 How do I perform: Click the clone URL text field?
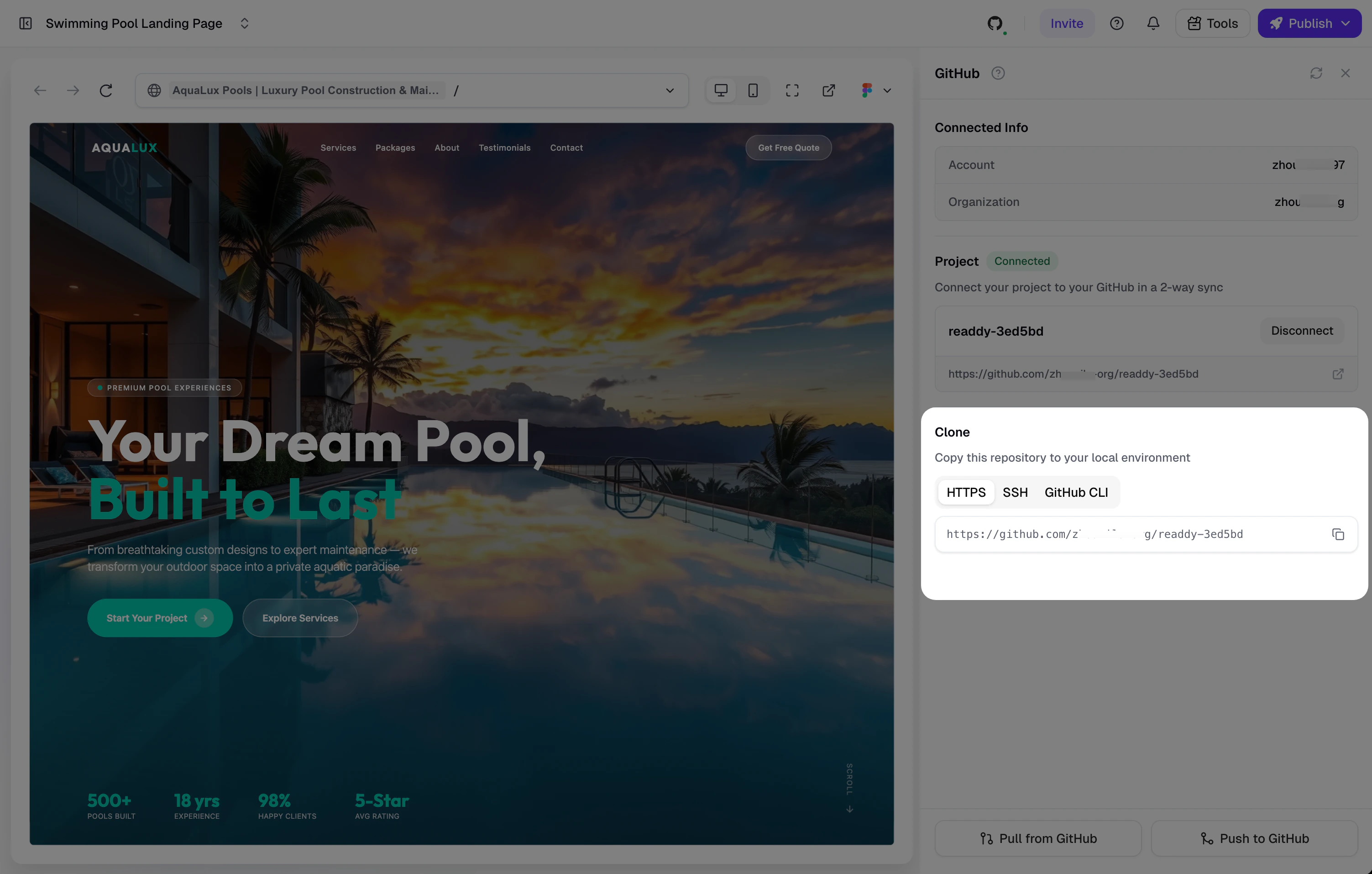[x=1128, y=534]
